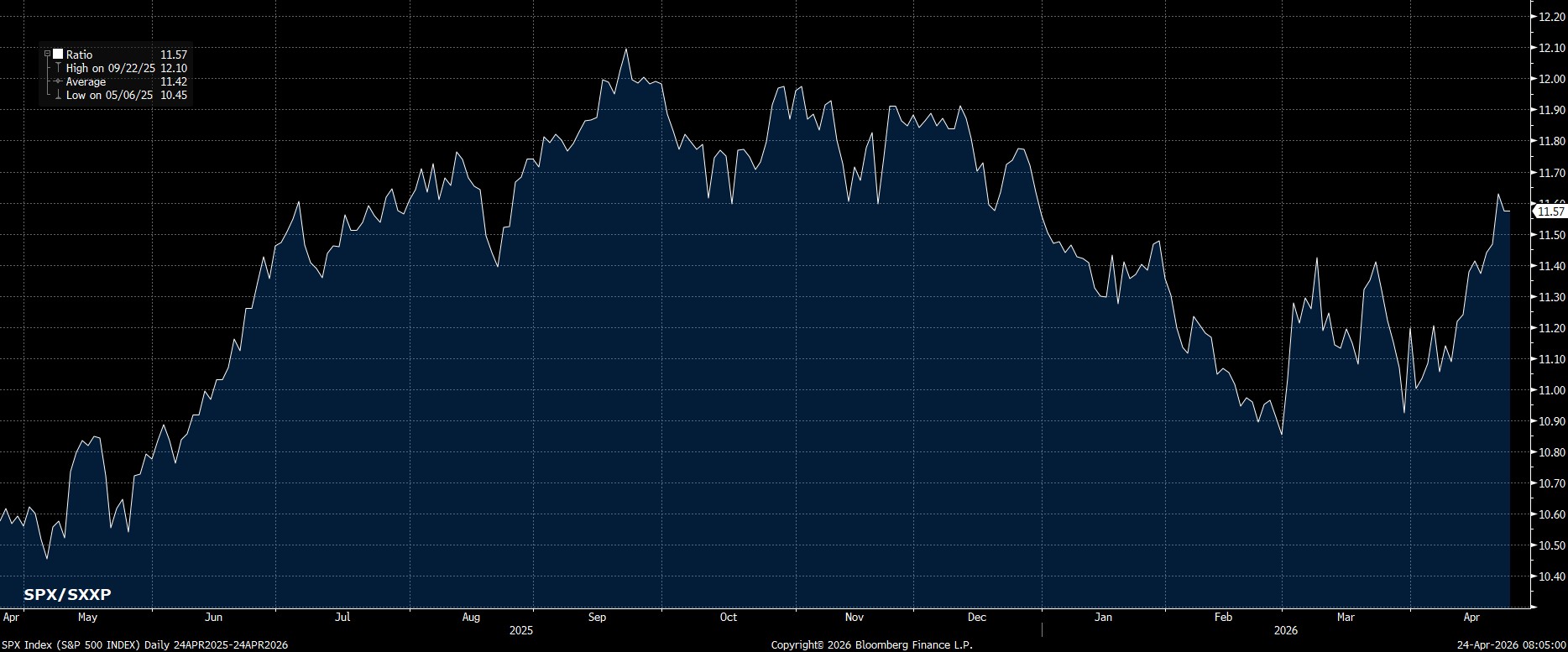
Task: Click the SPX Index daily range footer text
Action: tap(144, 644)
